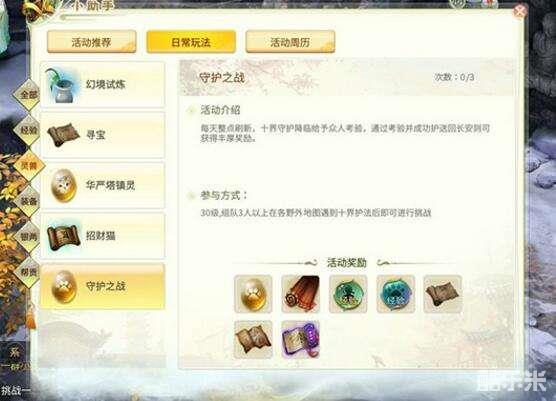Choose the 华严塔镇灵 egg activity
The image size is (556, 401).
[x=102, y=185]
